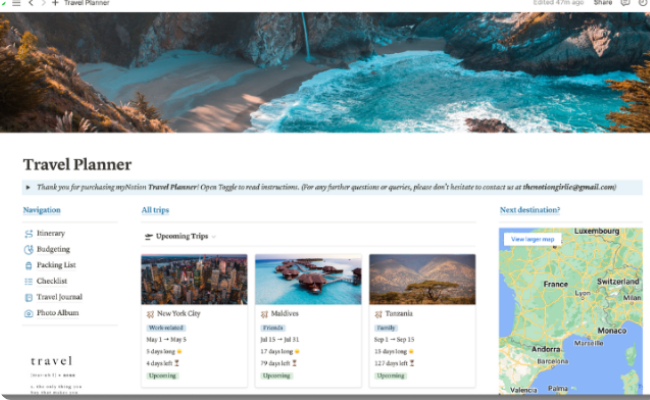Click the Itinerary page icon

[x=28, y=234]
